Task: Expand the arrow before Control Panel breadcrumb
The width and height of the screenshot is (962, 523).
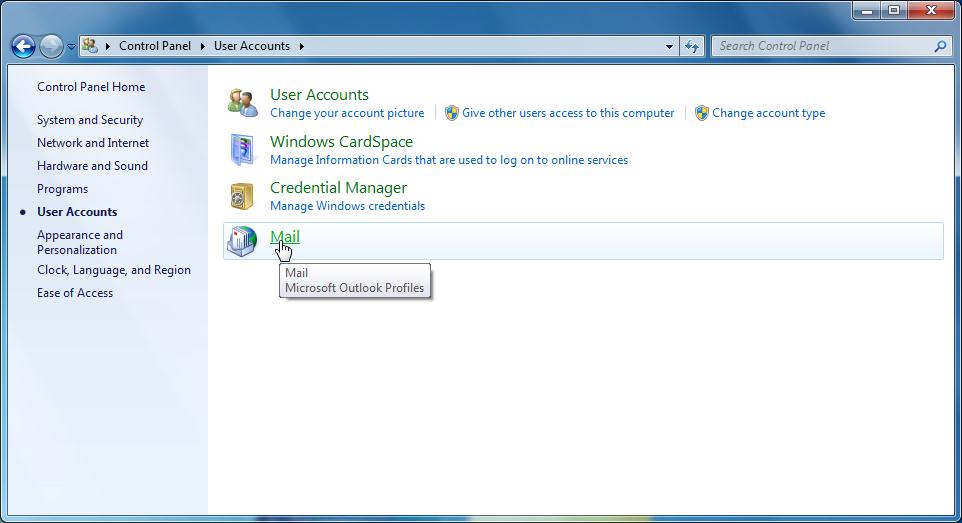Action: coord(108,46)
